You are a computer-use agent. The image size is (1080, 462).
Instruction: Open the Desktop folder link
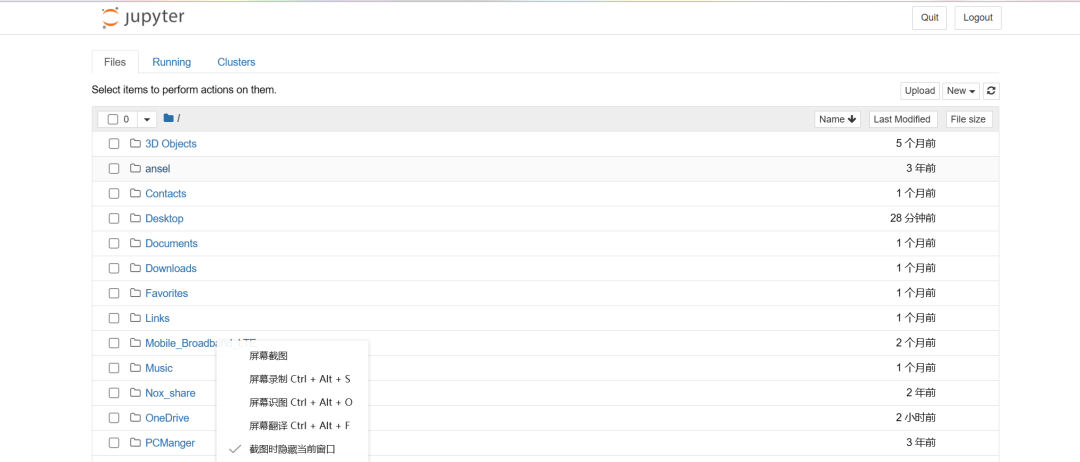pos(165,218)
